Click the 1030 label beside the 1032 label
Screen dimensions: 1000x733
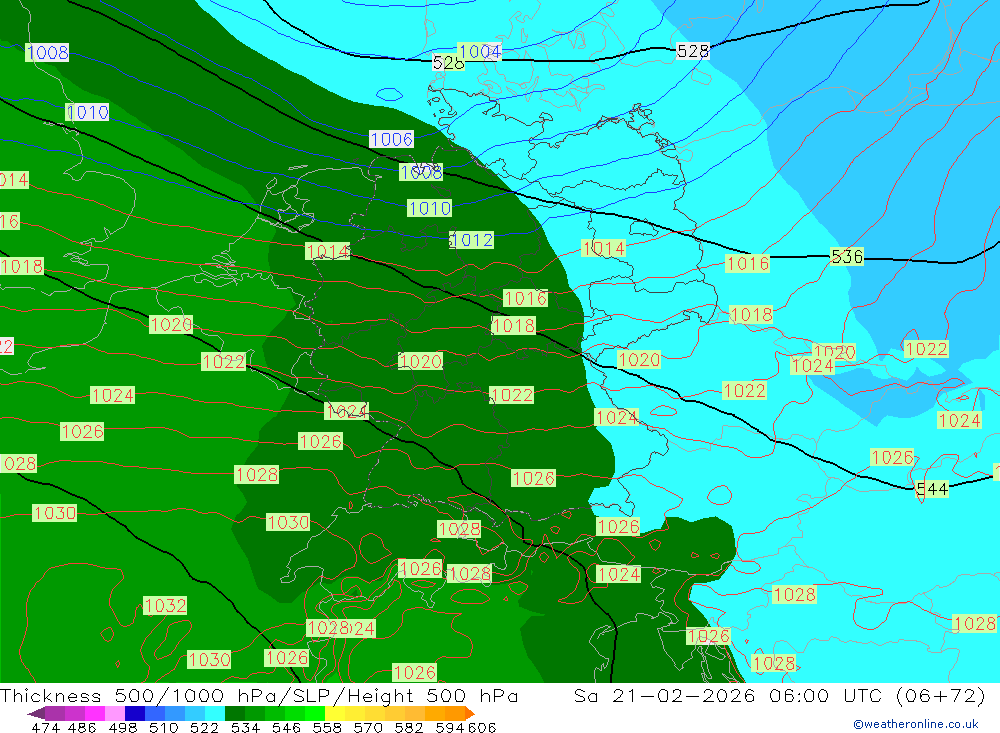209,659
